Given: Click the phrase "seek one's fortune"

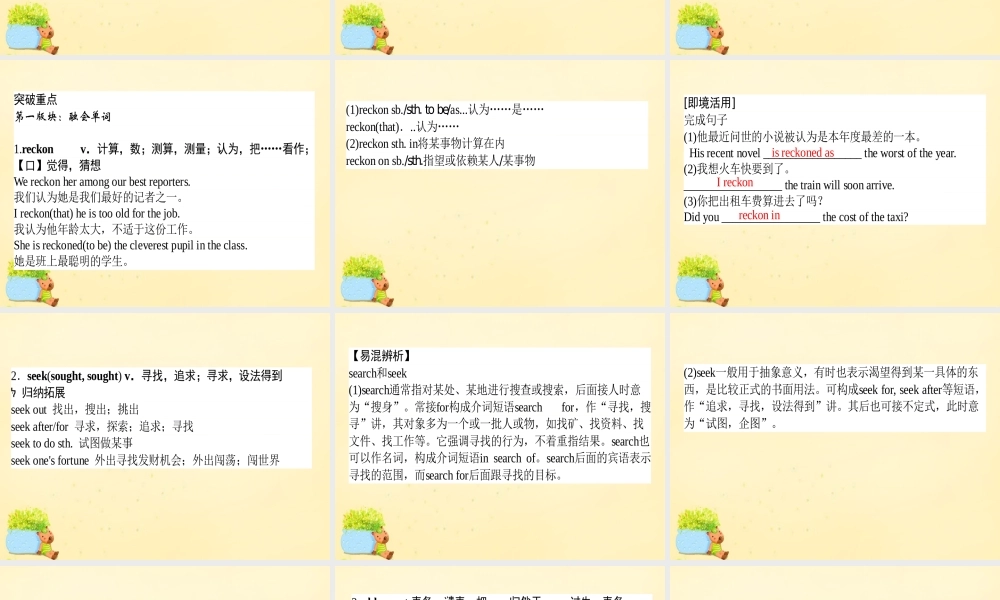Looking at the screenshot, I should pyautogui.click(x=50, y=460).
